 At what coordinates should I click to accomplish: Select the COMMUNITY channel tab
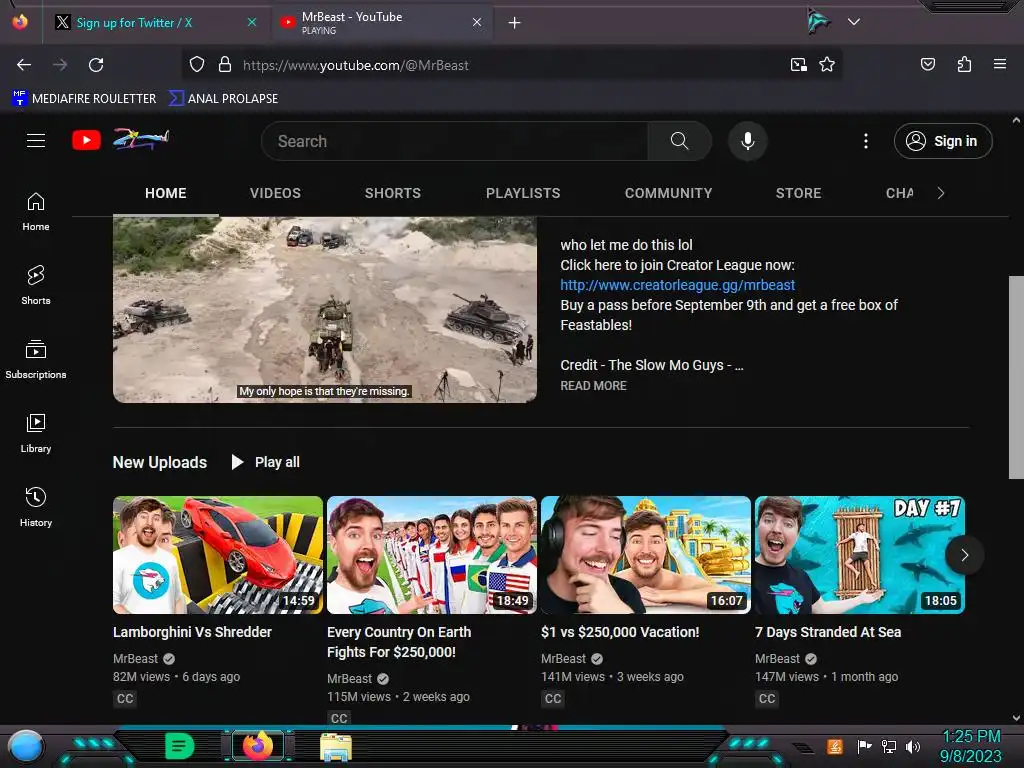668,193
